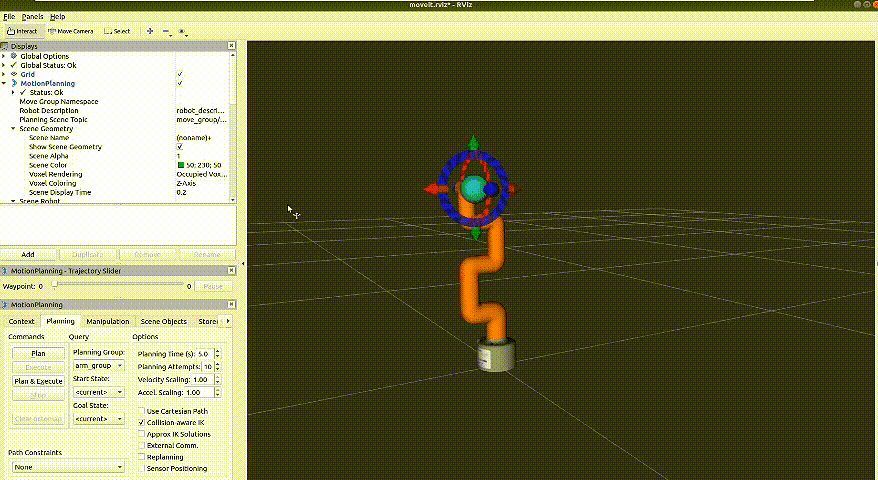Enable External Comm. option
This screenshot has width=878, height=480.
tap(142, 445)
